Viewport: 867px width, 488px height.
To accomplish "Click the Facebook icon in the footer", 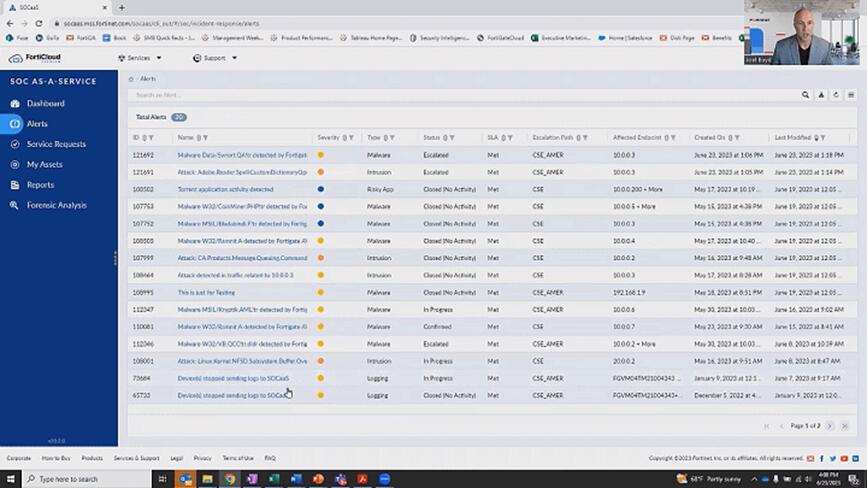I will [x=822, y=459].
